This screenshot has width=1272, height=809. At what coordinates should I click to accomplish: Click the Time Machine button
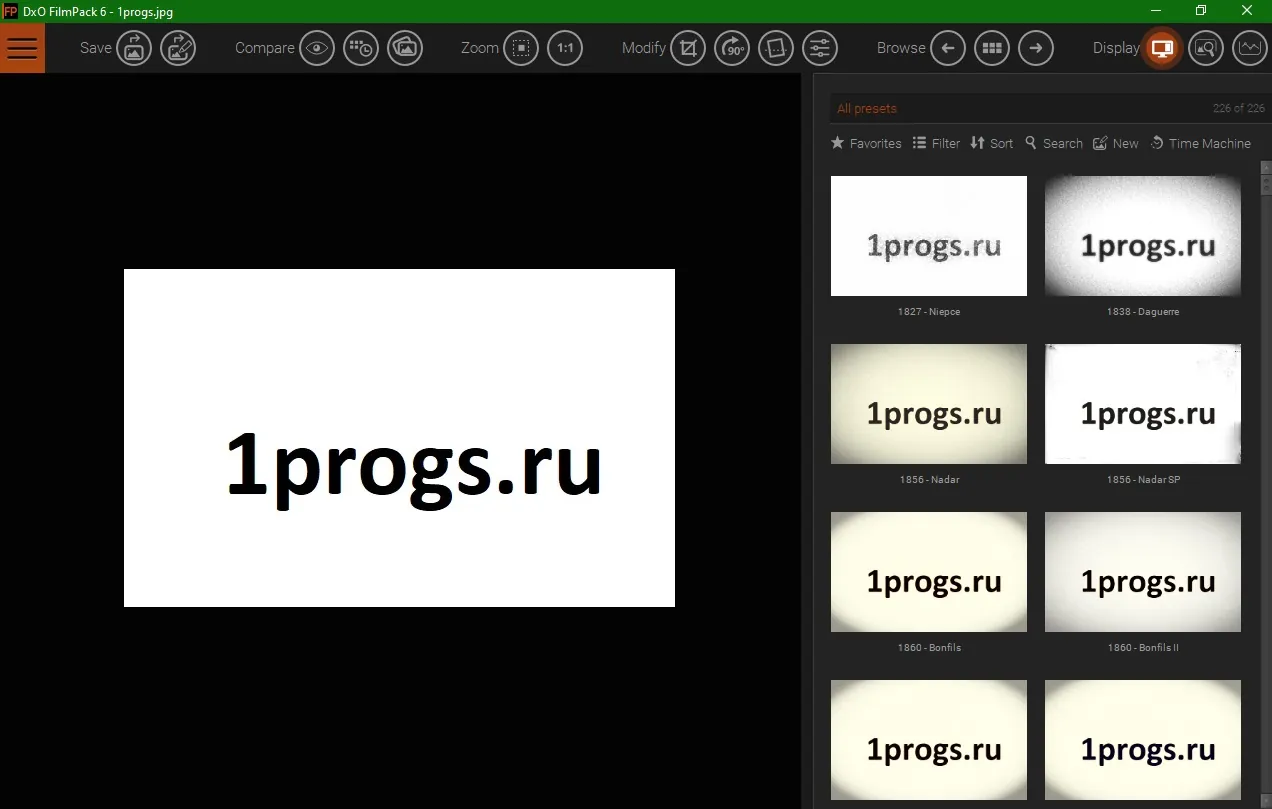(1200, 143)
